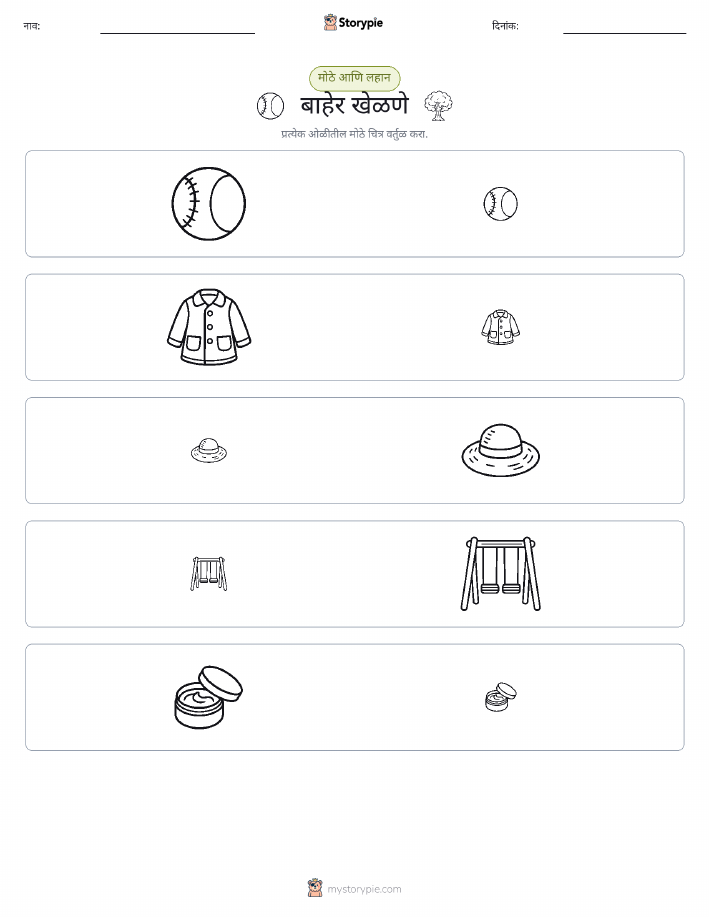This screenshot has width=709, height=917.
Task: Select the large open cream jar
Action: click(209, 697)
